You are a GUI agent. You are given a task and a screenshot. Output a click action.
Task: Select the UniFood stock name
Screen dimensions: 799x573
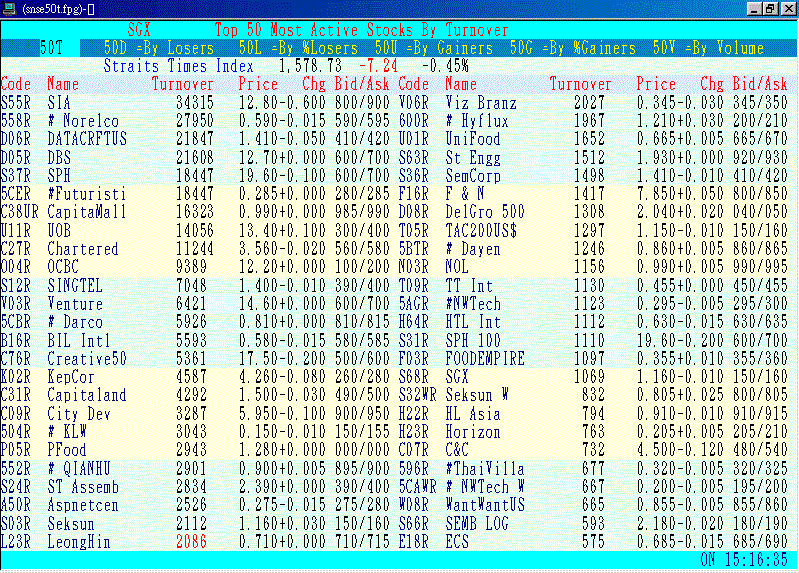(x=473, y=139)
